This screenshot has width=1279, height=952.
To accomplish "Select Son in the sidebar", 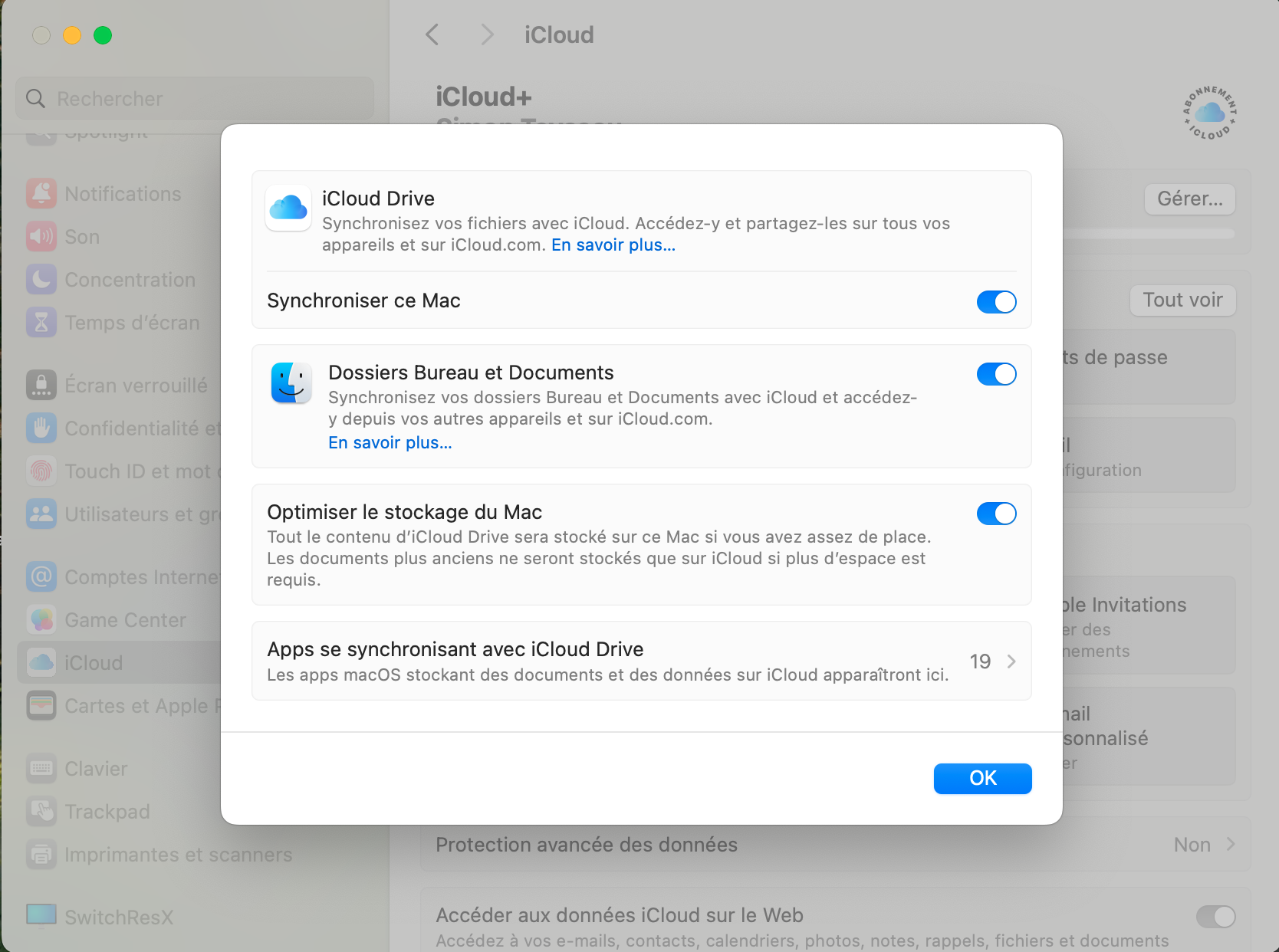I will pos(82,236).
